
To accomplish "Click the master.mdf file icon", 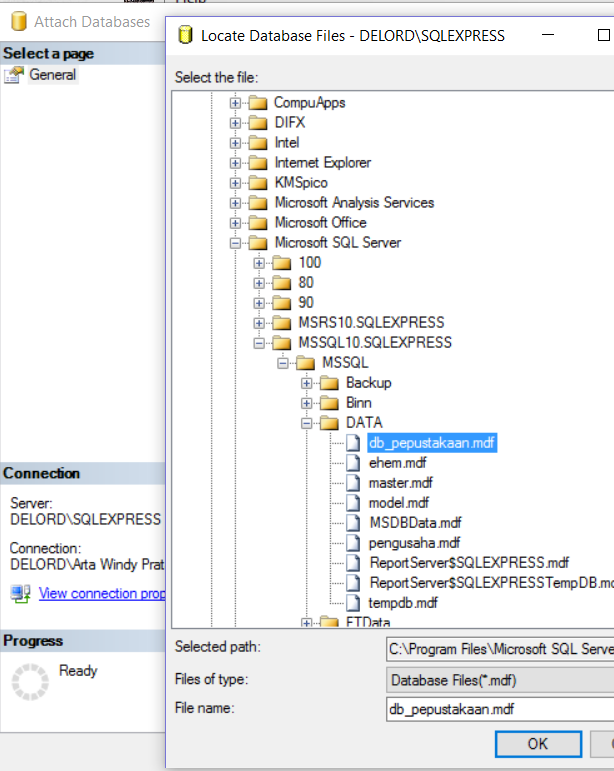I will (353, 483).
